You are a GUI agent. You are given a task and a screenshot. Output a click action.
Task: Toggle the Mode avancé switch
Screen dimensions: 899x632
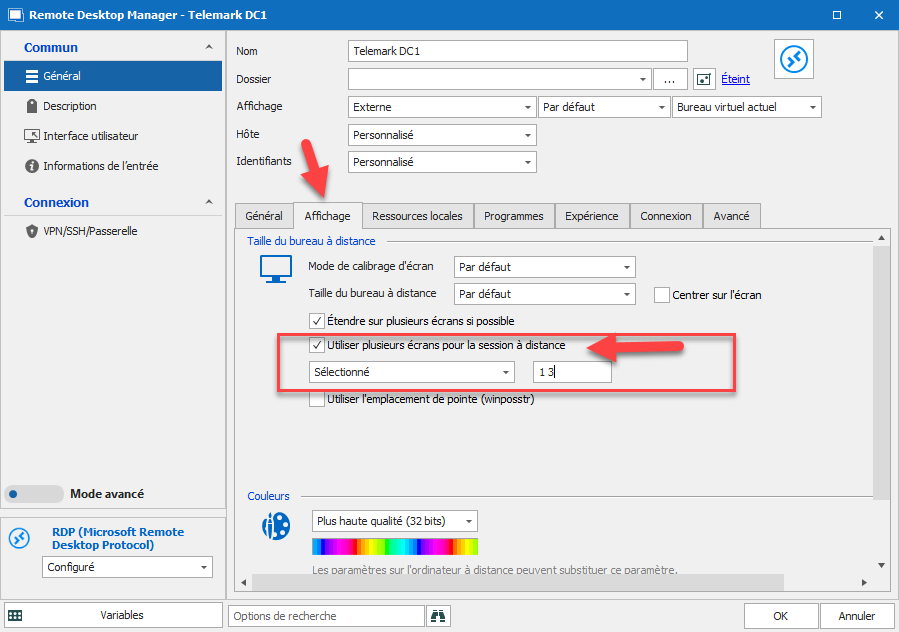coord(33,493)
